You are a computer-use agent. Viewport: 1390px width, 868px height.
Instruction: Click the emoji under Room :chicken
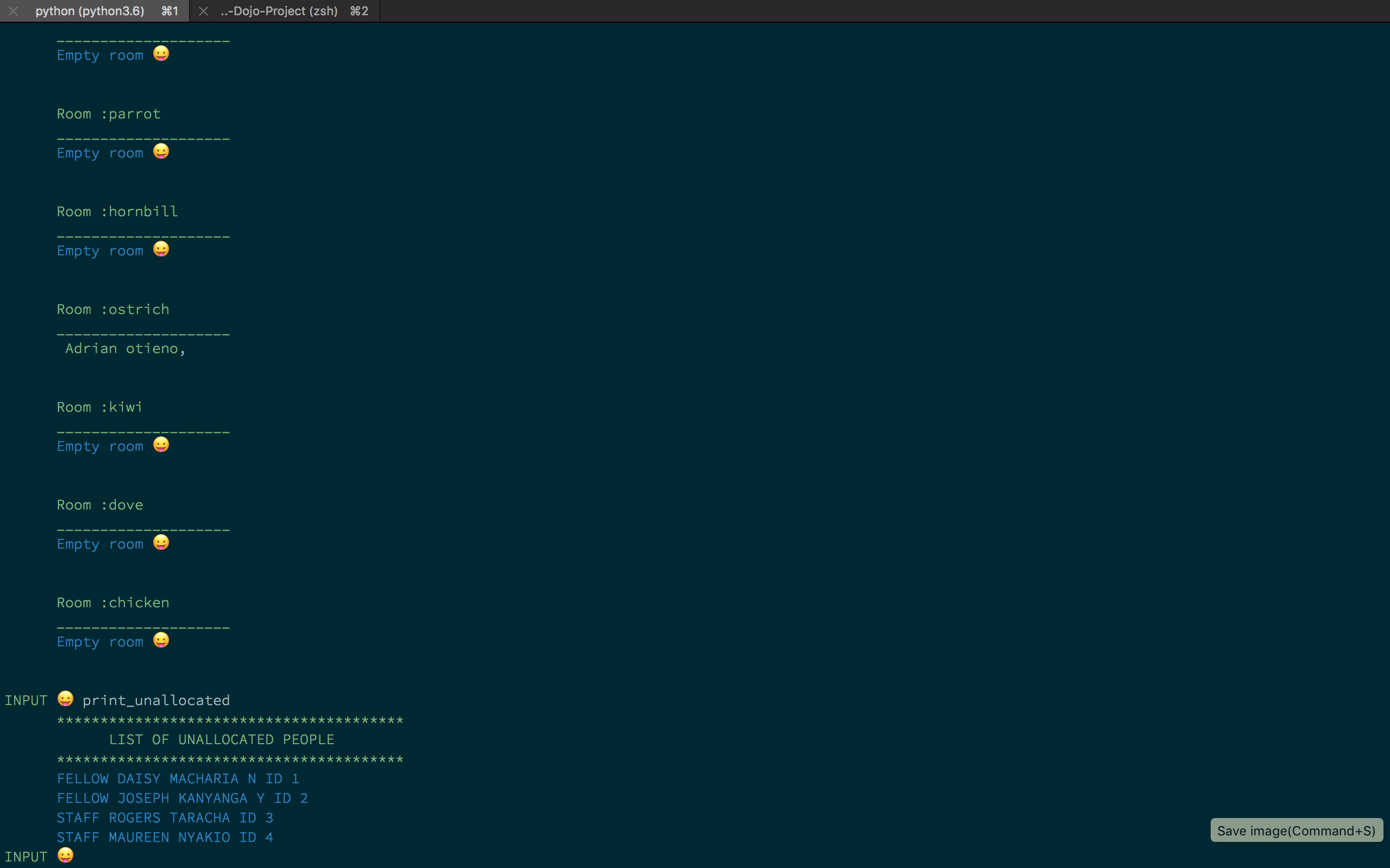click(x=161, y=640)
